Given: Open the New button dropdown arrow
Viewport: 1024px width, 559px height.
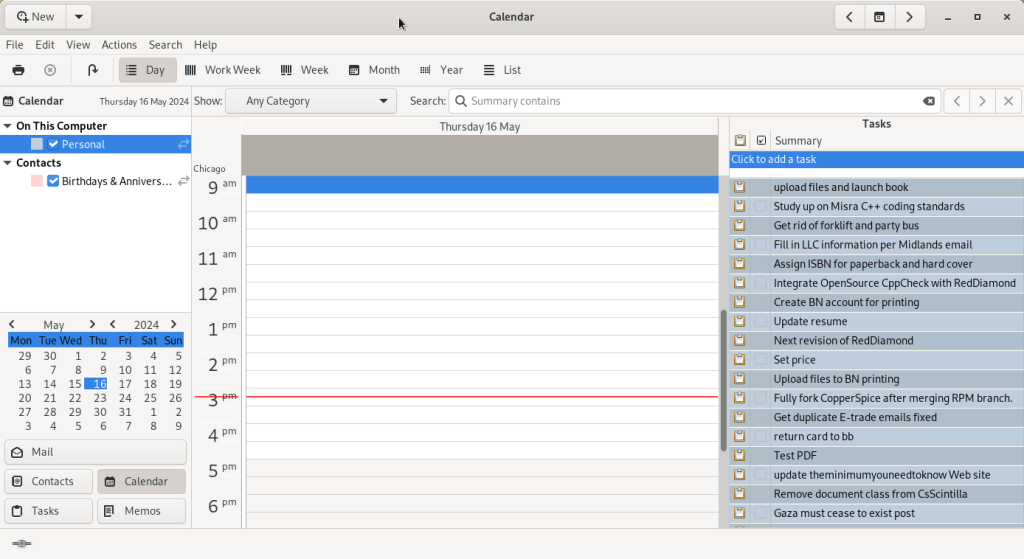Looking at the screenshot, I should click(78, 17).
